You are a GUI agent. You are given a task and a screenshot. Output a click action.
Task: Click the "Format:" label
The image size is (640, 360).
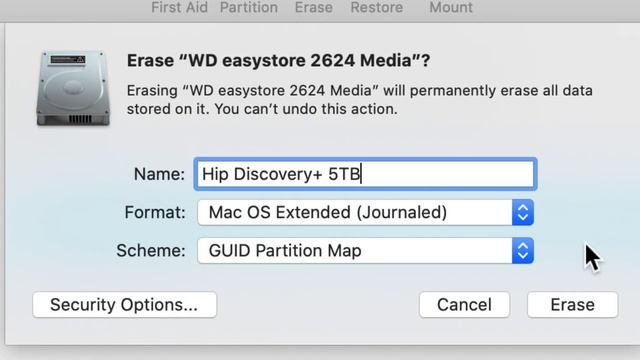[x=155, y=212]
